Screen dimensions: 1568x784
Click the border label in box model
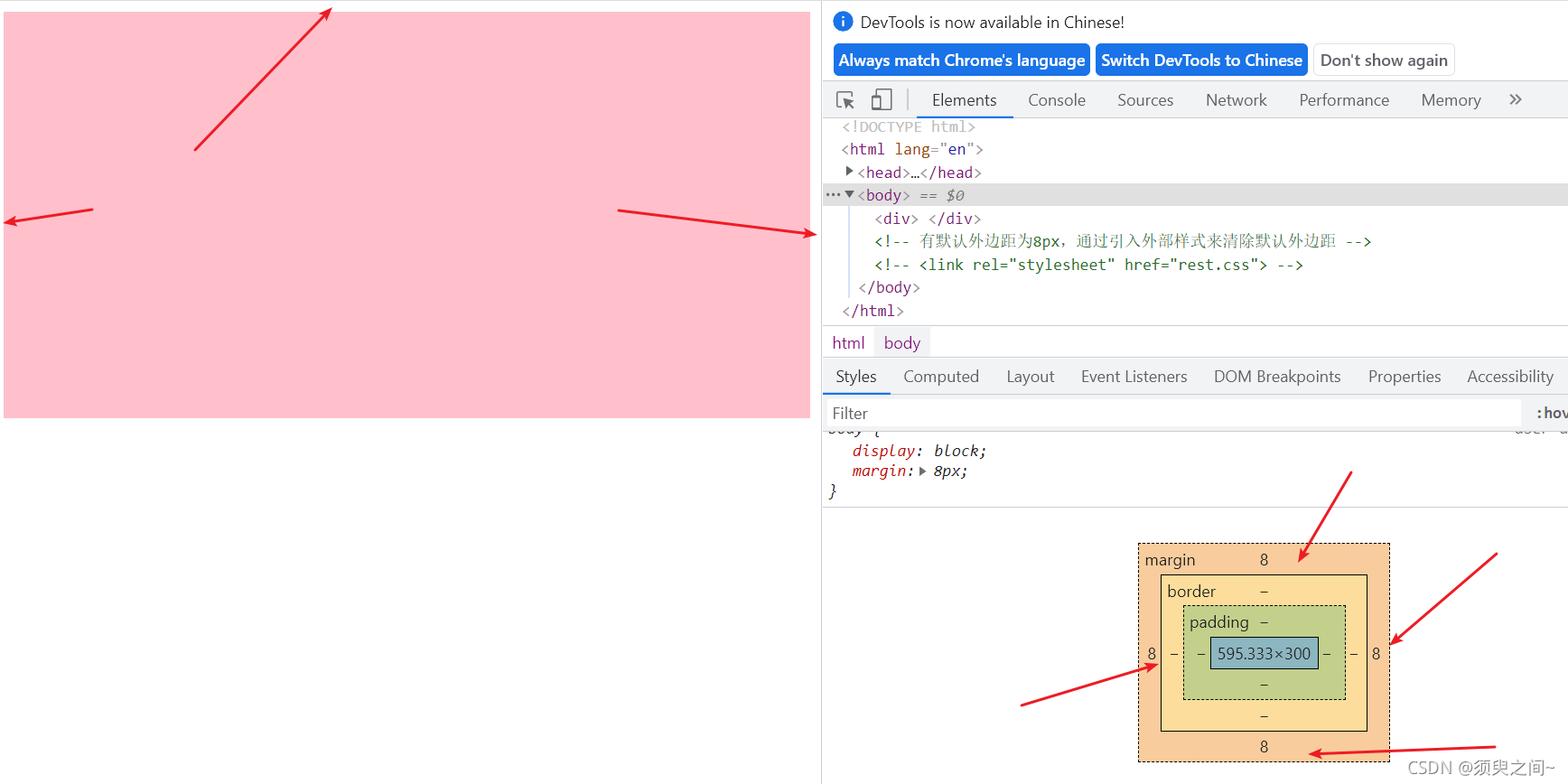click(x=1191, y=592)
